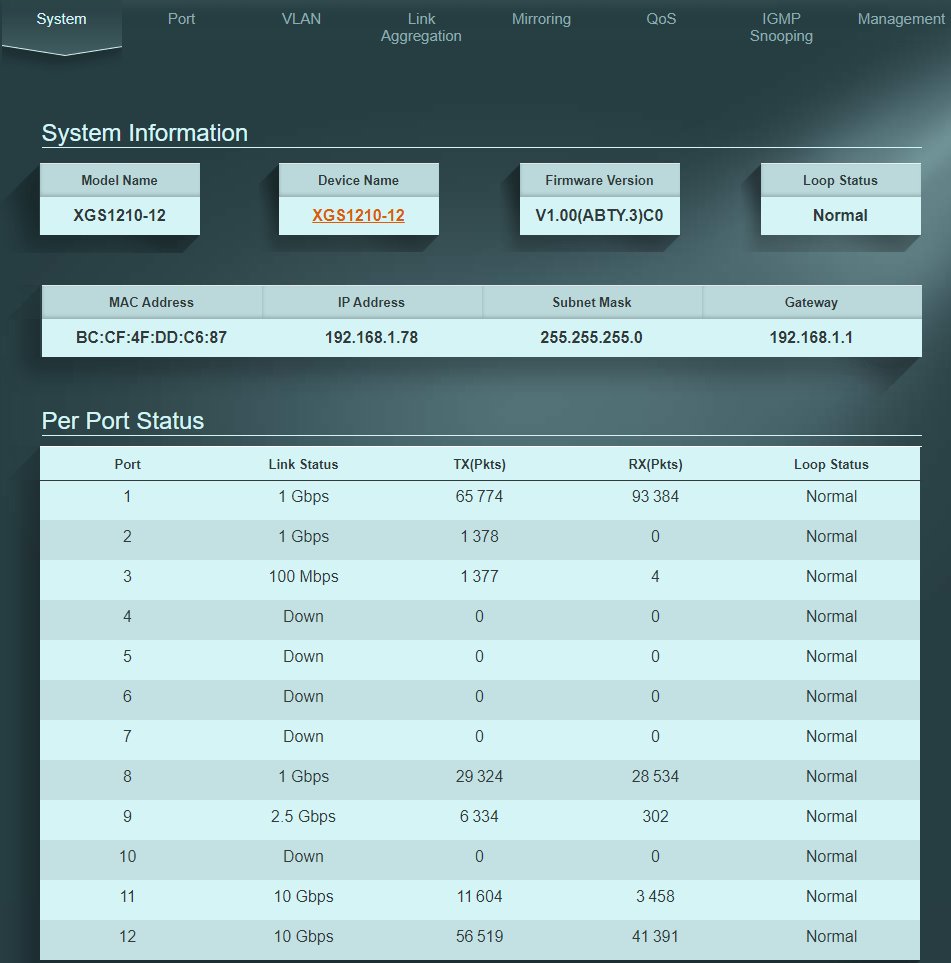This screenshot has height=963, width=951.
Task: Select MAC address BC:CF:4F:DD:C6:87
Action: pos(151,337)
